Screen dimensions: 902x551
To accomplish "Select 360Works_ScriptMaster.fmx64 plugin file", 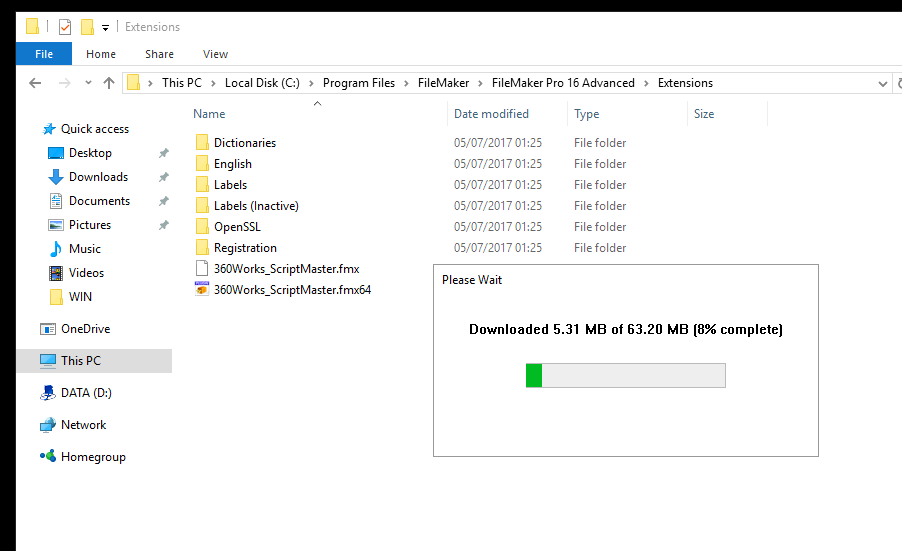I will point(292,290).
